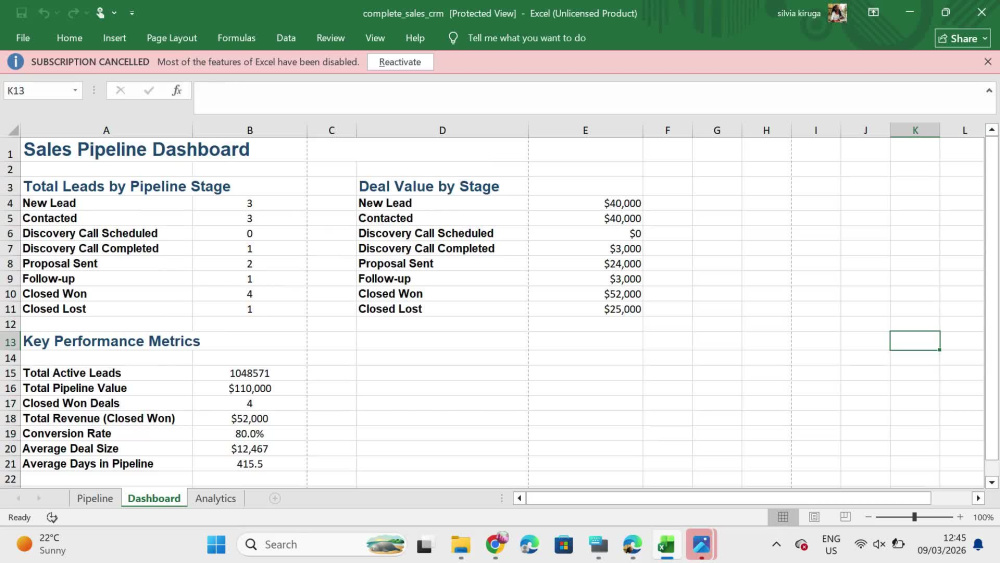Click the Reactivate button
The height and width of the screenshot is (563, 1000).
tap(400, 62)
